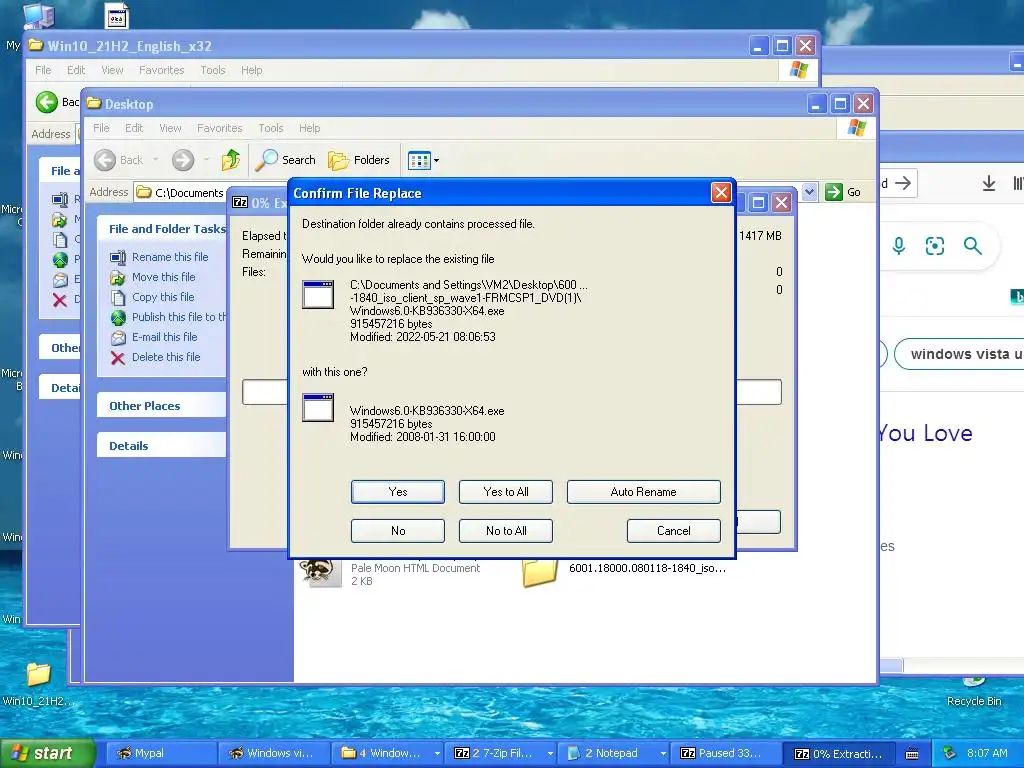Click Back button in Win10_21H2_English_x32 window
Image resolution: width=1024 pixels, height=768 pixels.
(x=57, y=102)
